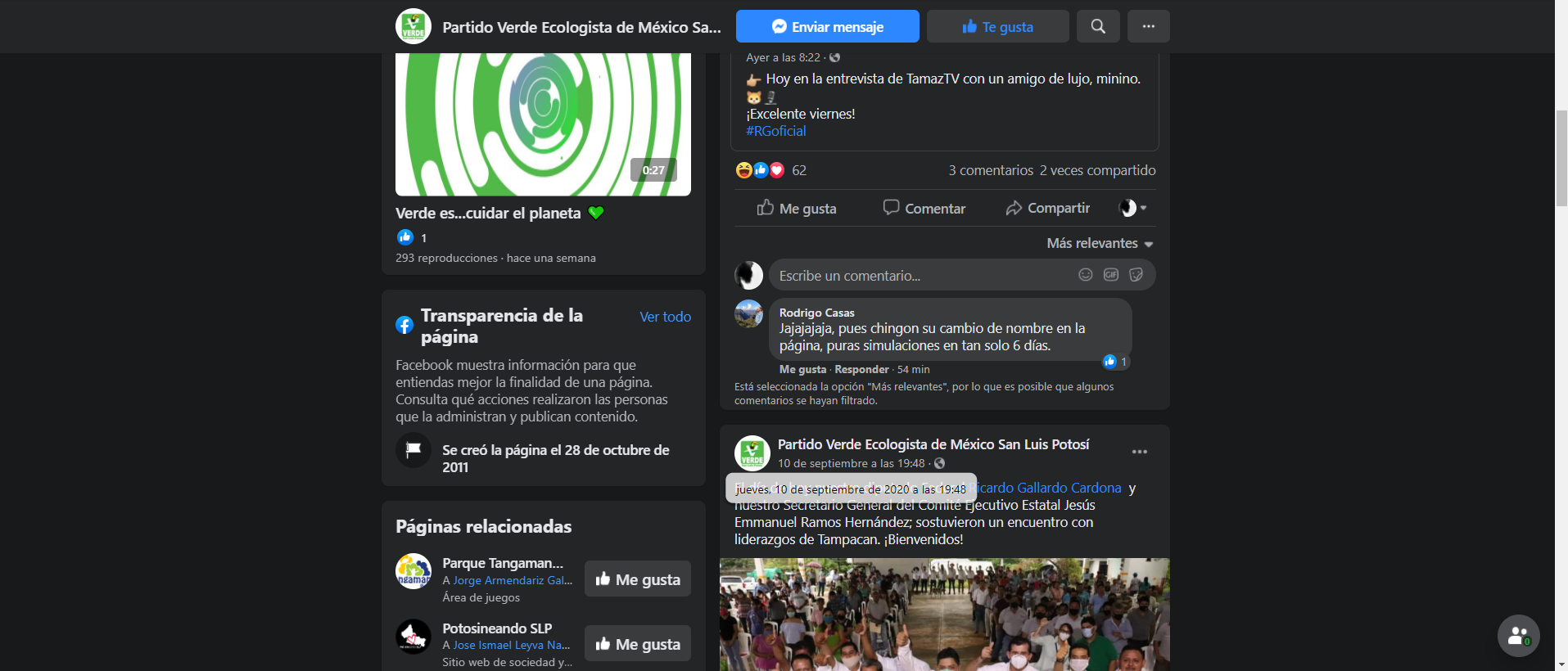
Task: Expand the Más relevantes sorting dropdown
Action: 1100,243
